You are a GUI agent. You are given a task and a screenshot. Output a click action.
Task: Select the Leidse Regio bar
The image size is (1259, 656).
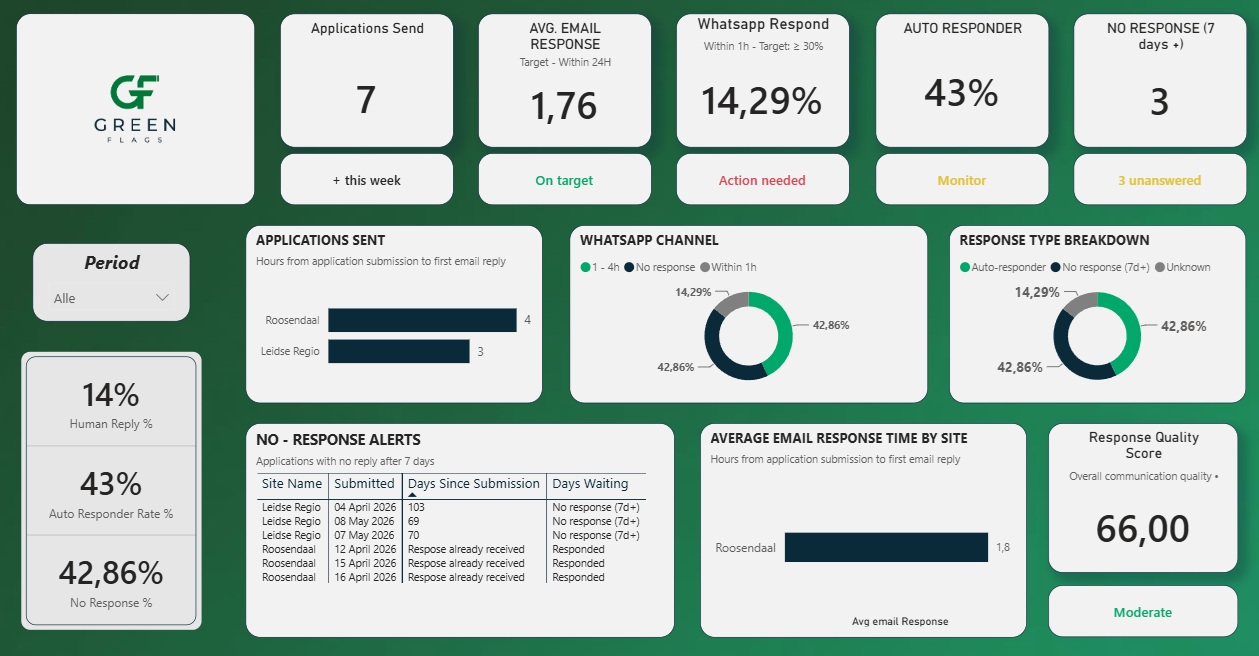tap(398, 351)
